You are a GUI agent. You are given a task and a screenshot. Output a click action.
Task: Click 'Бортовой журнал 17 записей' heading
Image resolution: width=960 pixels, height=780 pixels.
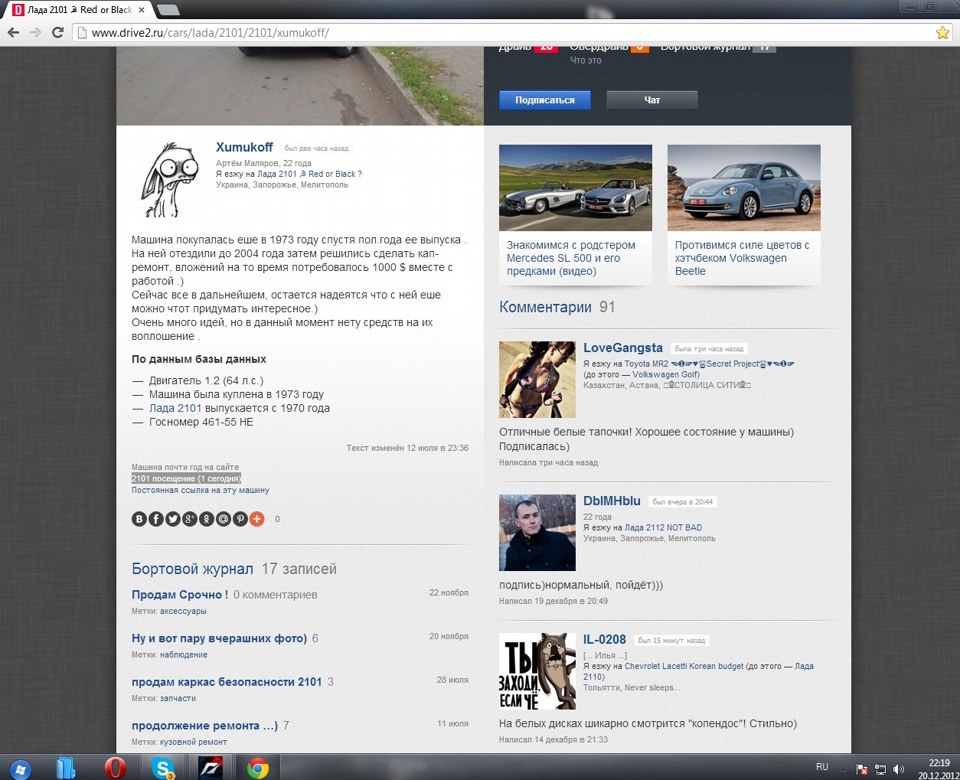234,569
